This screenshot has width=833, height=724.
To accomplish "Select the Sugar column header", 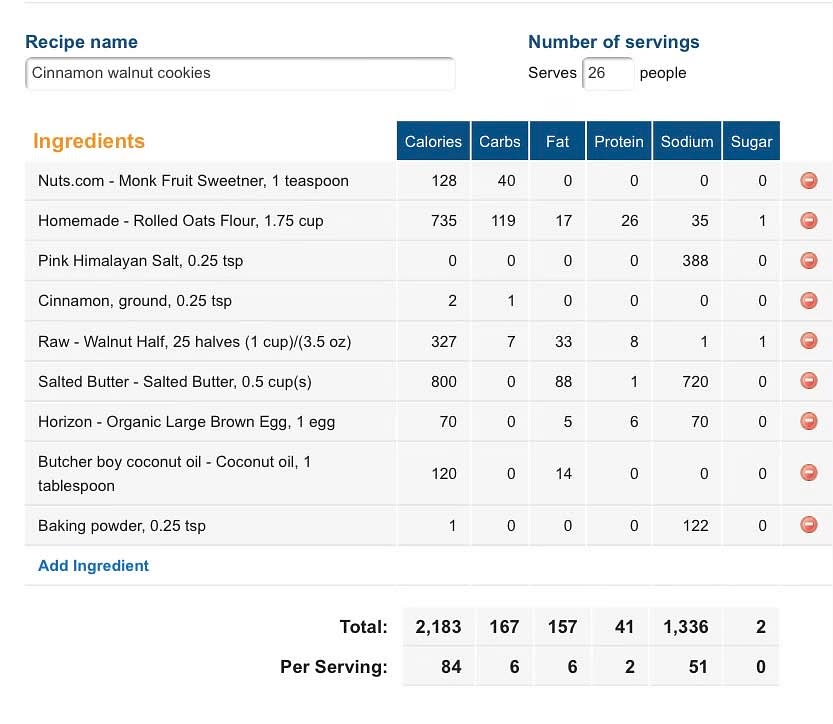I will tap(751, 141).
